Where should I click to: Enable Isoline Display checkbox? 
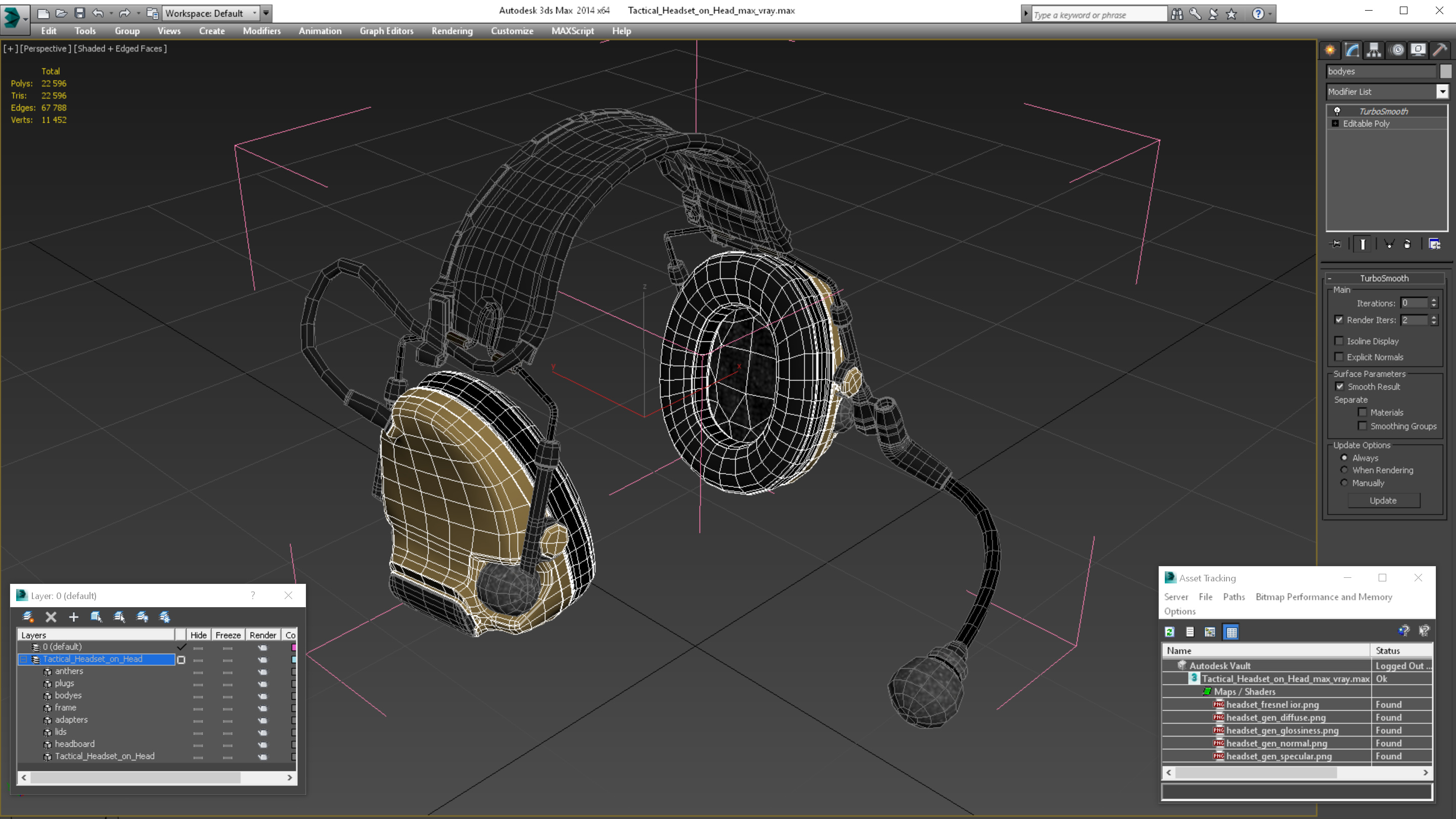point(1339,341)
